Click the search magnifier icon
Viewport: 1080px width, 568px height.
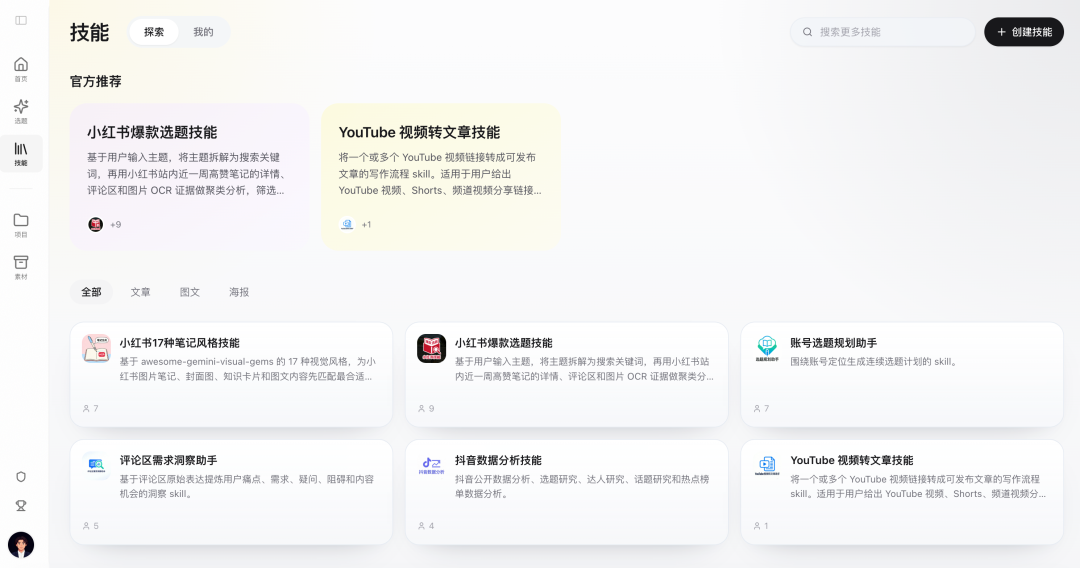click(x=807, y=32)
